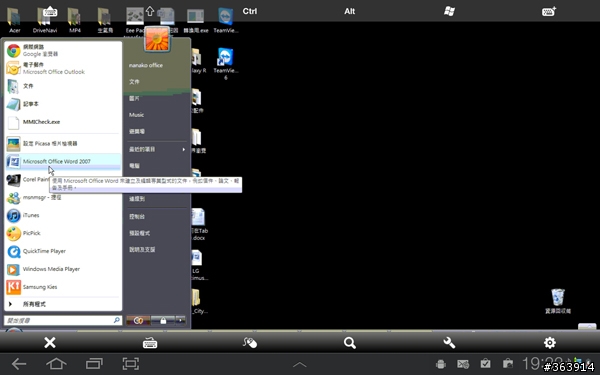Hide the keyboard bar with the top-left keyboard icon
600x375 pixels.
click(50, 11)
